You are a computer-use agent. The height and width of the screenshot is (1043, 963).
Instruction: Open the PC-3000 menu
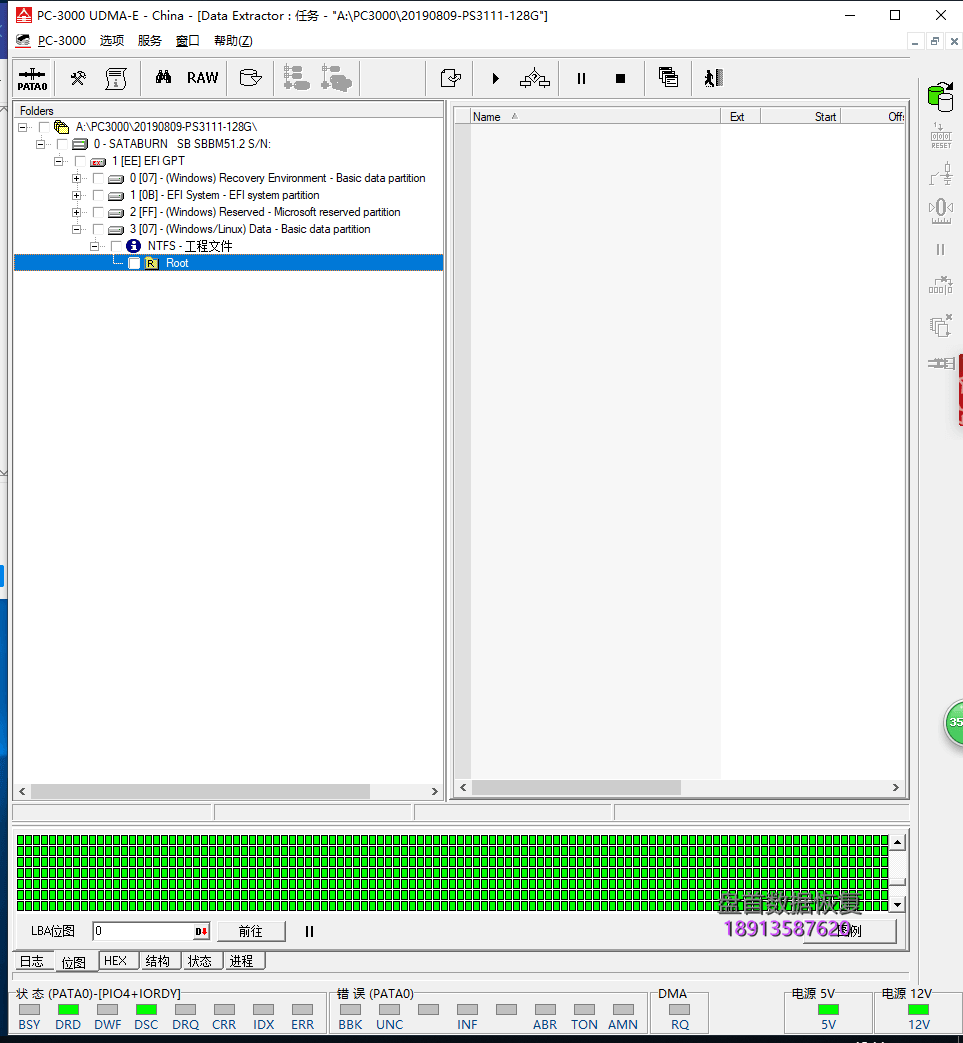(x=61, y=41)
